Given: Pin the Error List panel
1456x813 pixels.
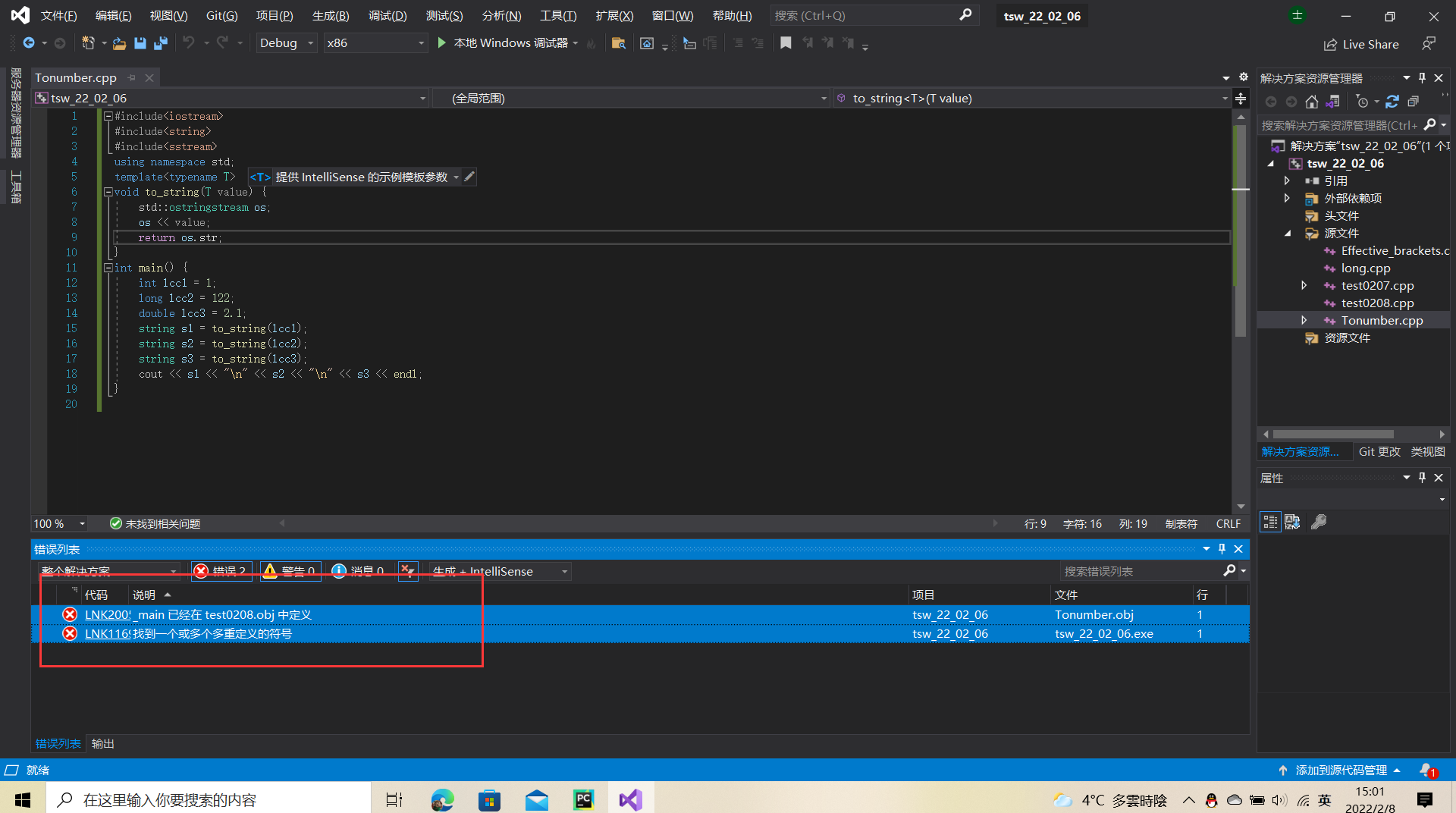Looking at the screenshot, I should pos(1222,549).
